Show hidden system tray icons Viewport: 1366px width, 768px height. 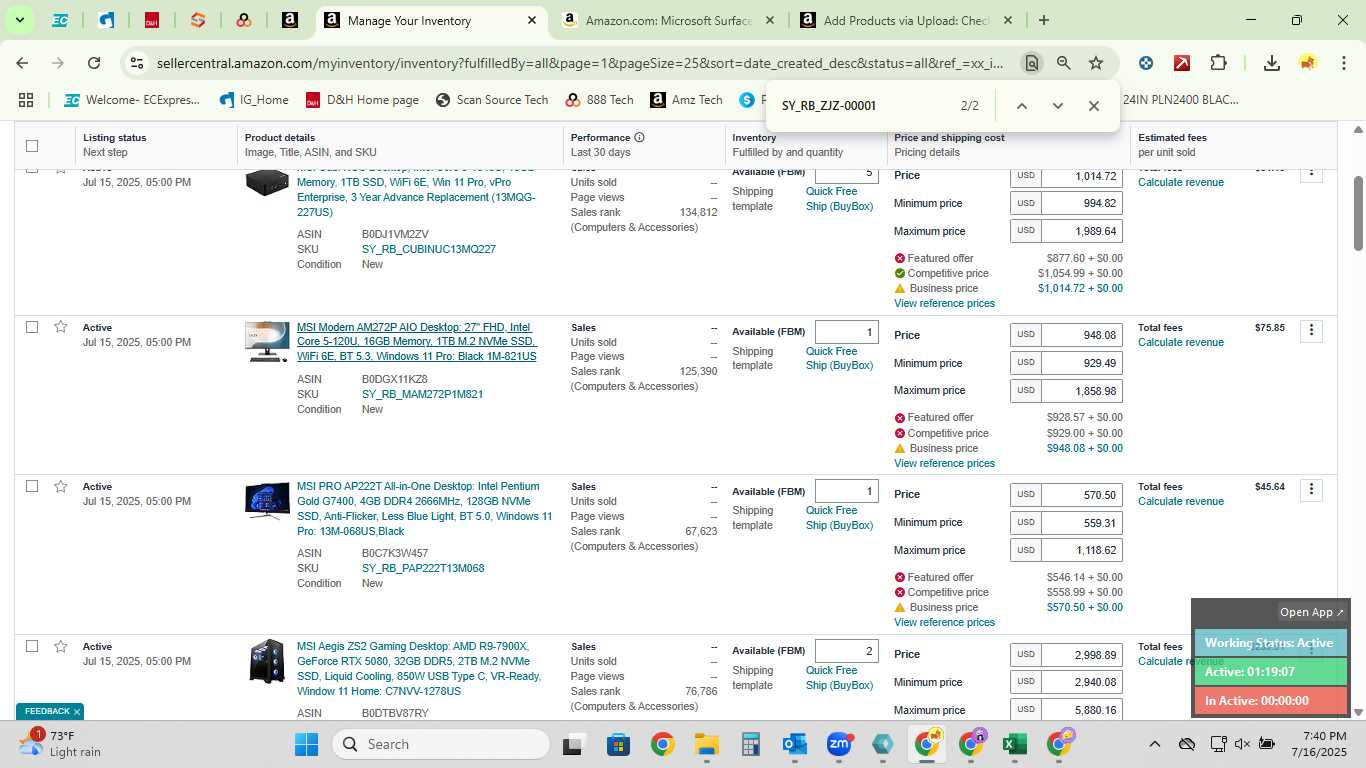[x=1154, y=744]
